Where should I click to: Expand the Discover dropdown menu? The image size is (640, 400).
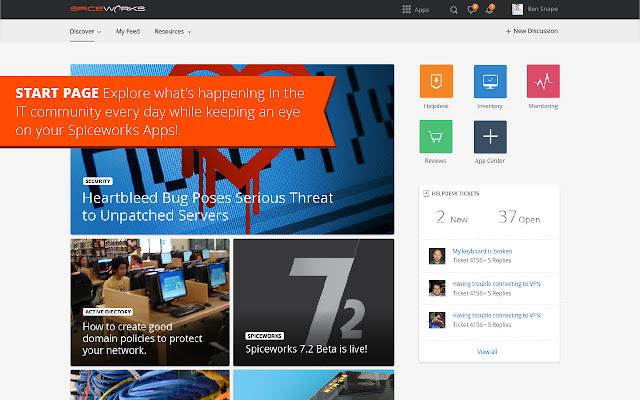(x=85, y=31)
